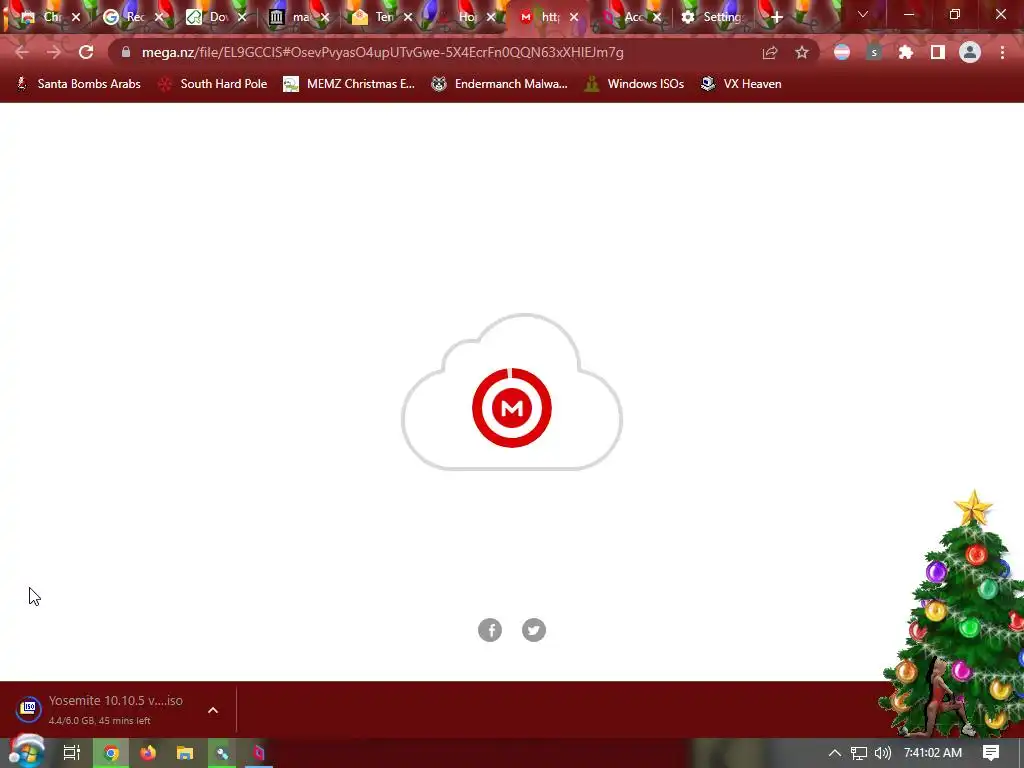Viewport: 1024px width, 768px height.
Task: Expand Yosemite iso download options chevron
Action: [x=213, y=711]
